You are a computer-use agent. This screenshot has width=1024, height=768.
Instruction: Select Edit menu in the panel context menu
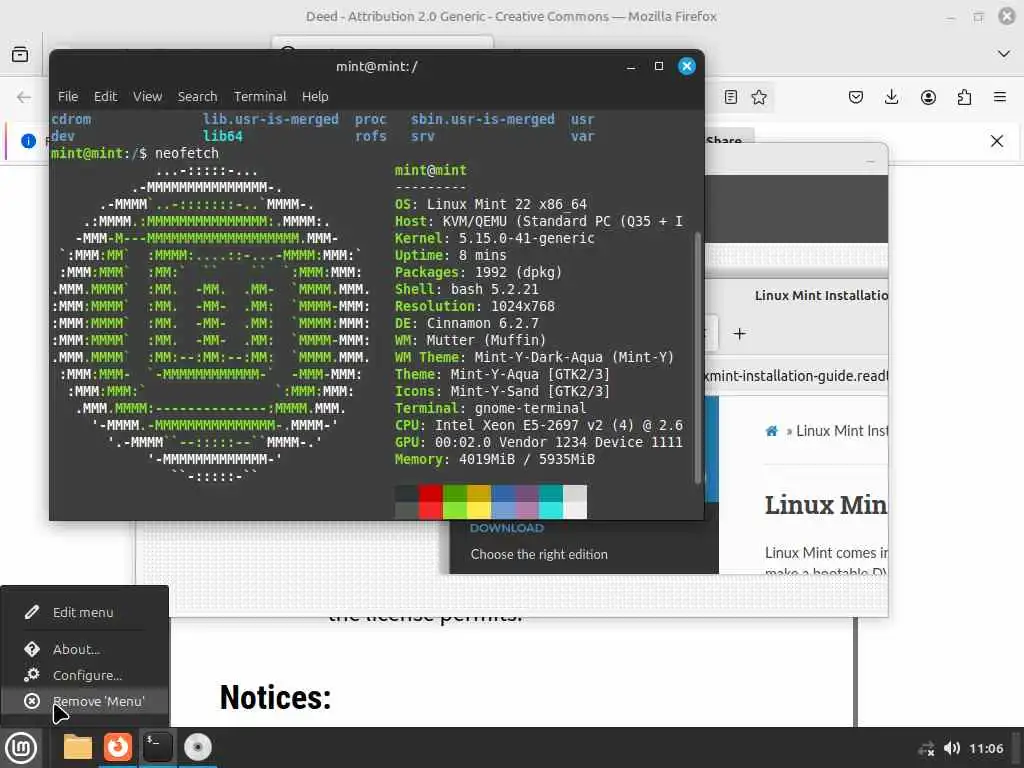click(x=84, y=613)
